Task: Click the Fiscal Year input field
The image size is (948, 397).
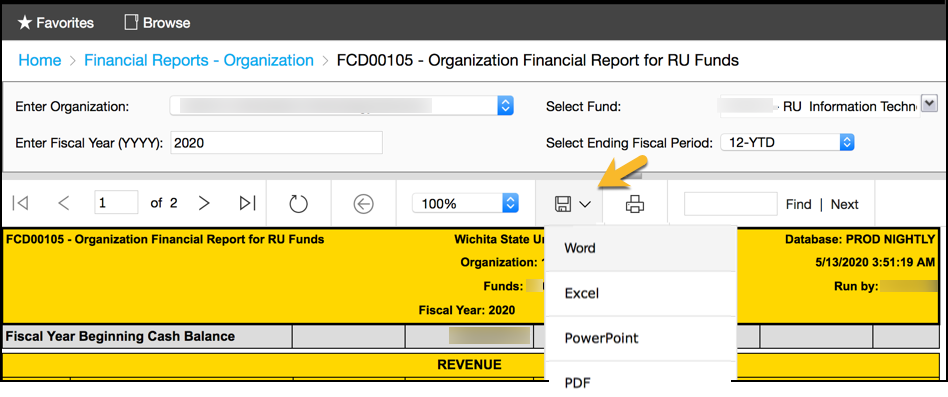Action: (x=276, y=143)
